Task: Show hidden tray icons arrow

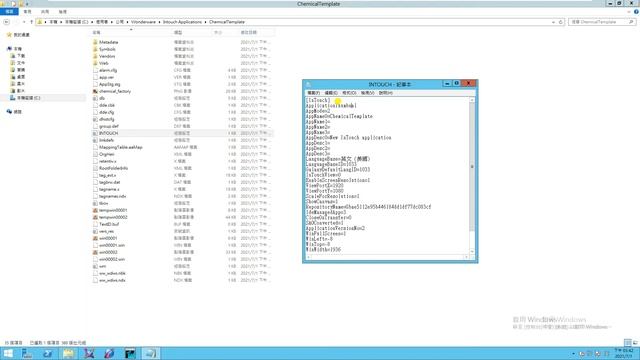Action: 573,353
